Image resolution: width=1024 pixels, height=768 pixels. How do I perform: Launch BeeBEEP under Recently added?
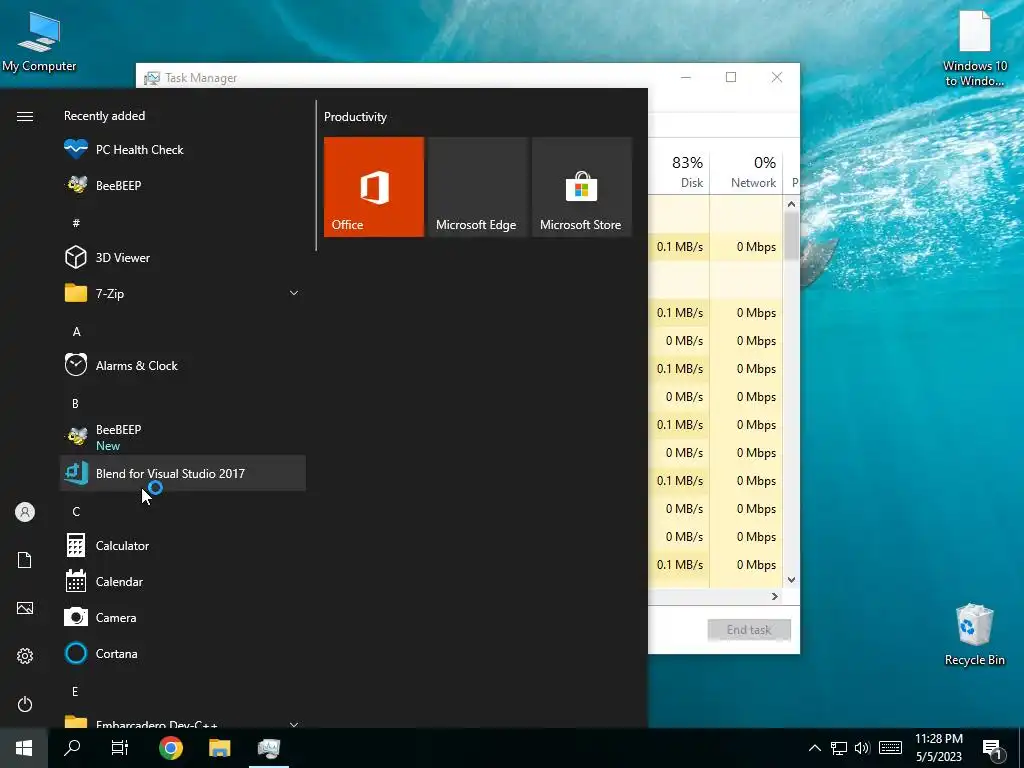182,185
